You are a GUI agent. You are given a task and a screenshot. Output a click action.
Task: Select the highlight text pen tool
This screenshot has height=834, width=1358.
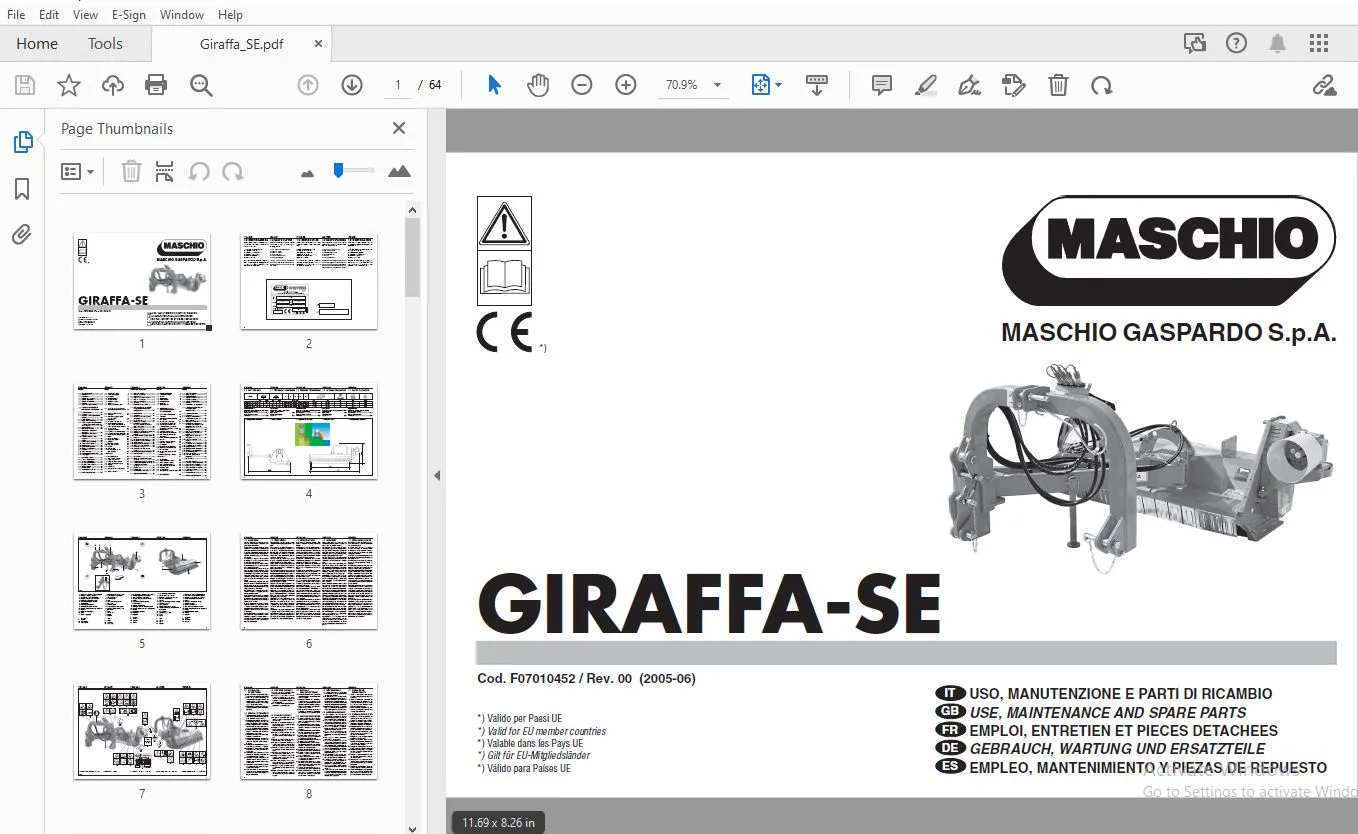point(926,86)
